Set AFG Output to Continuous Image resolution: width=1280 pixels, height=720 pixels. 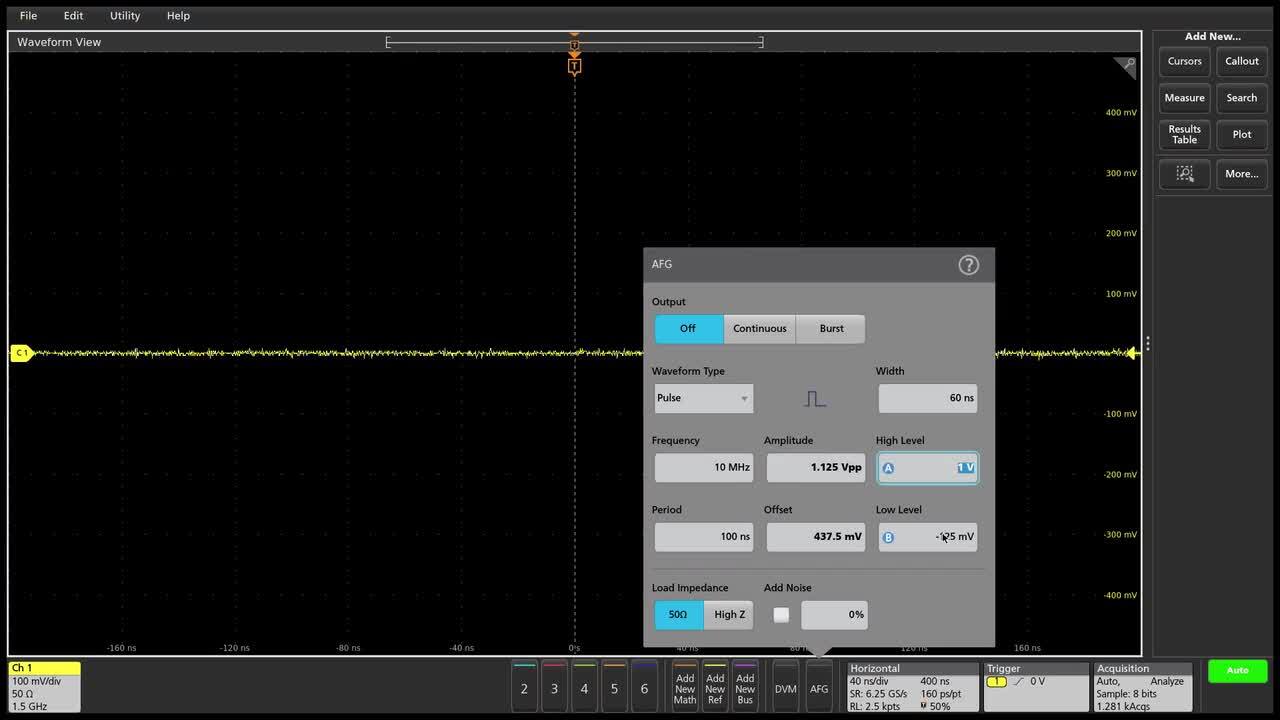pos(759,328)
